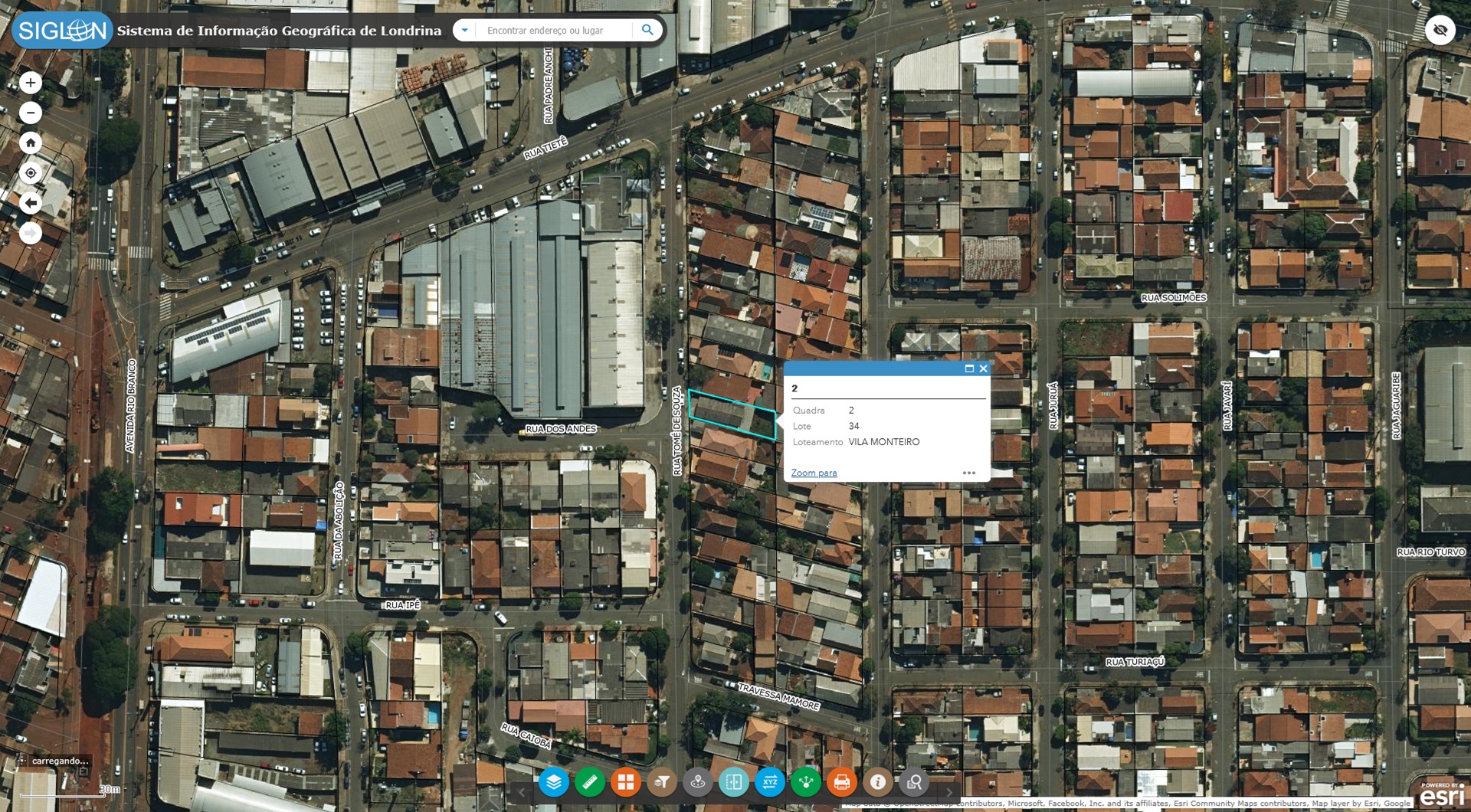The height and width of the screenshot is (812, 1471).
Task: Open the green ruler measurement tool
Action: 589,782
